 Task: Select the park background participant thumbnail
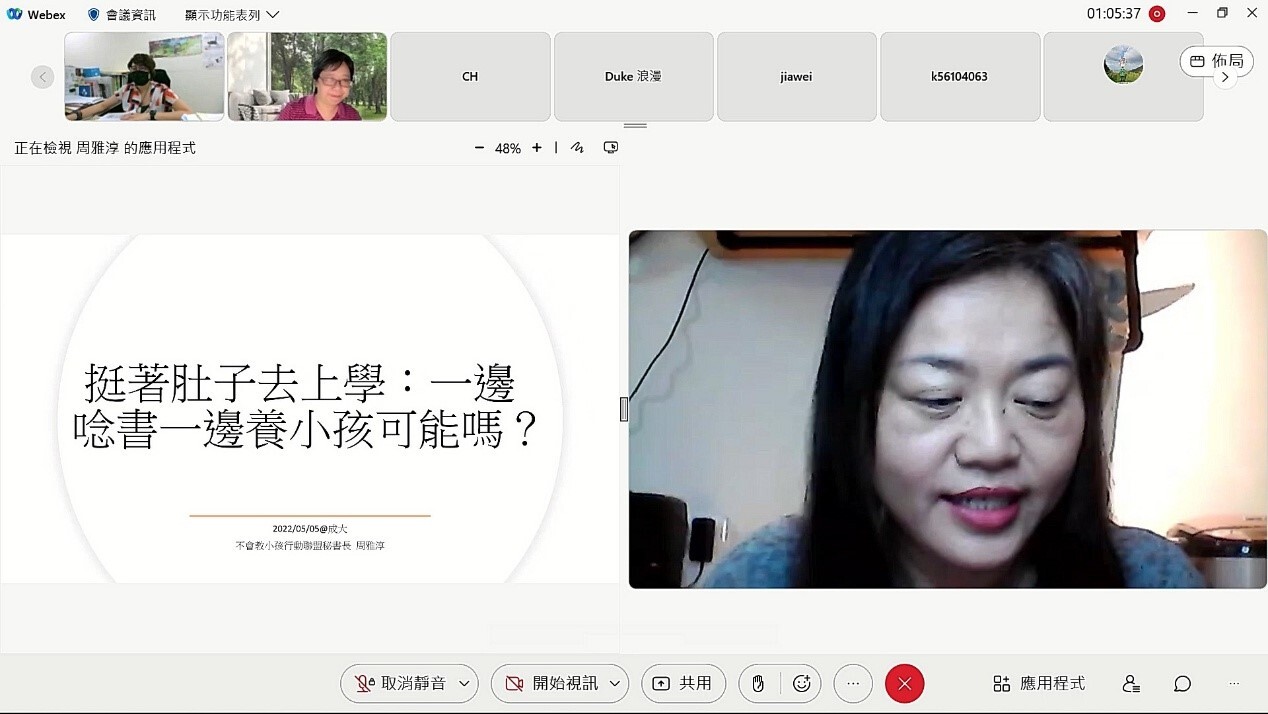[307, 76]
